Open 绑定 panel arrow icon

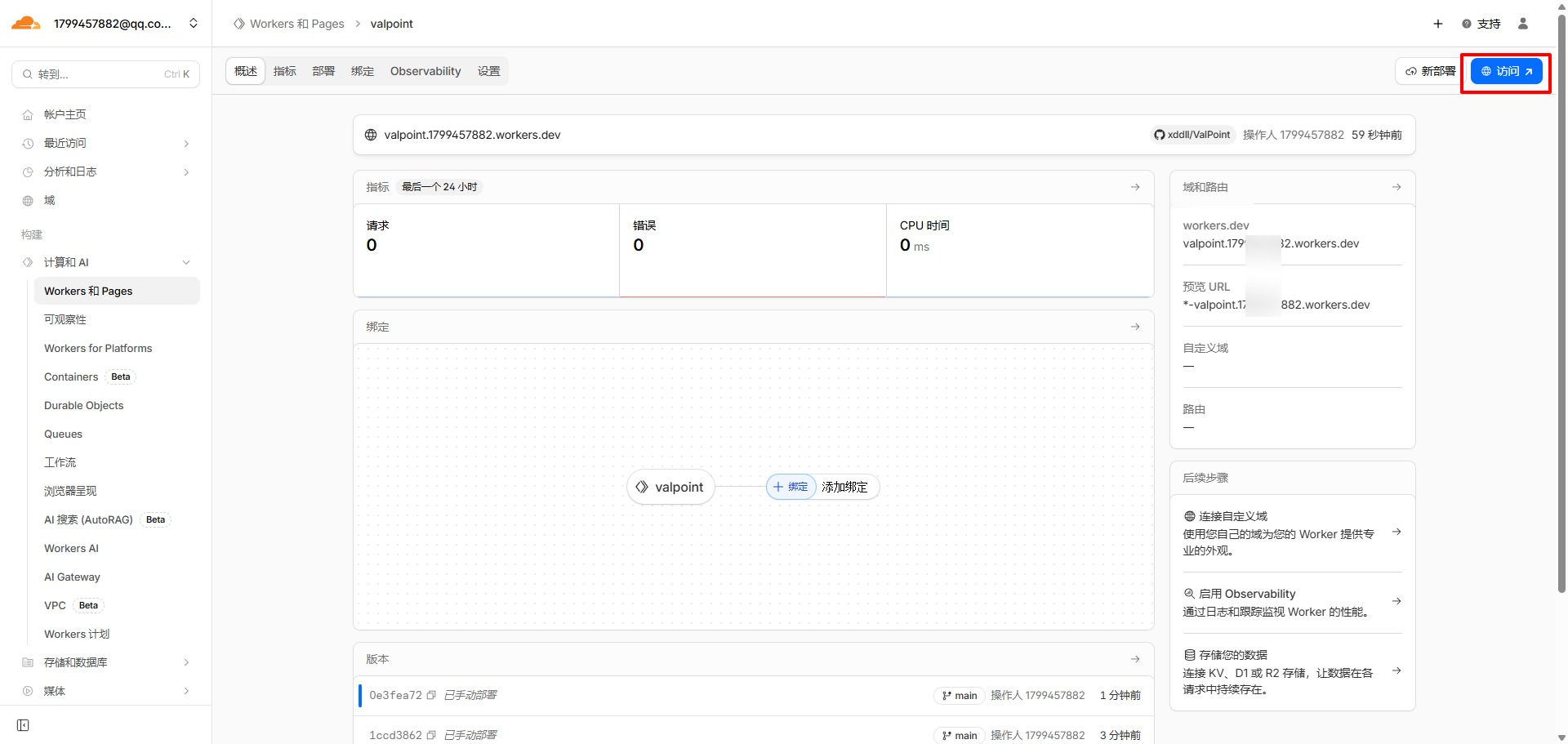1135,327
